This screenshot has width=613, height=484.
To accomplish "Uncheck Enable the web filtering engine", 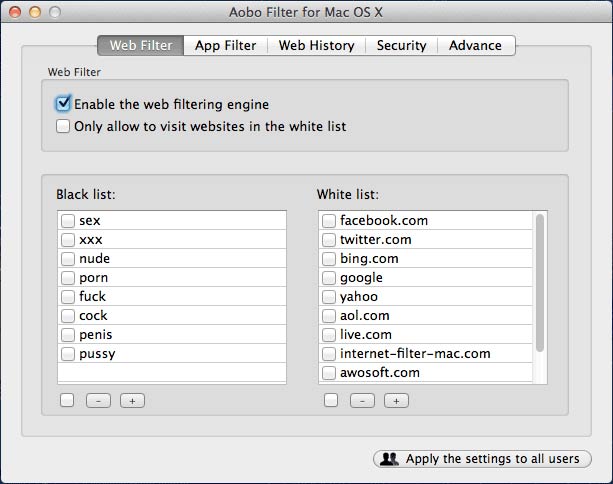I will [64, 104].
